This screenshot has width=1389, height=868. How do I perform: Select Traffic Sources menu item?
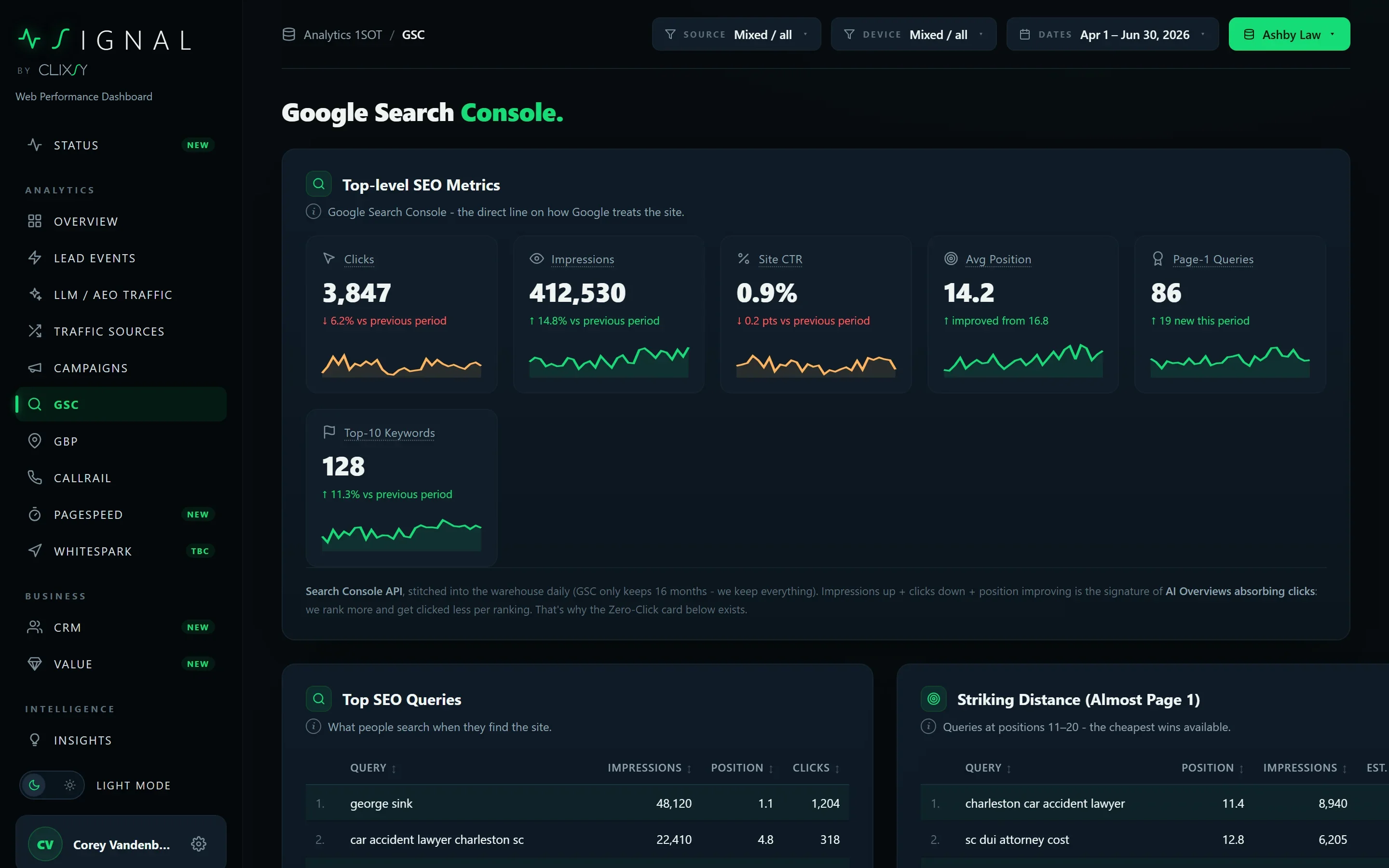coord(121,331)
